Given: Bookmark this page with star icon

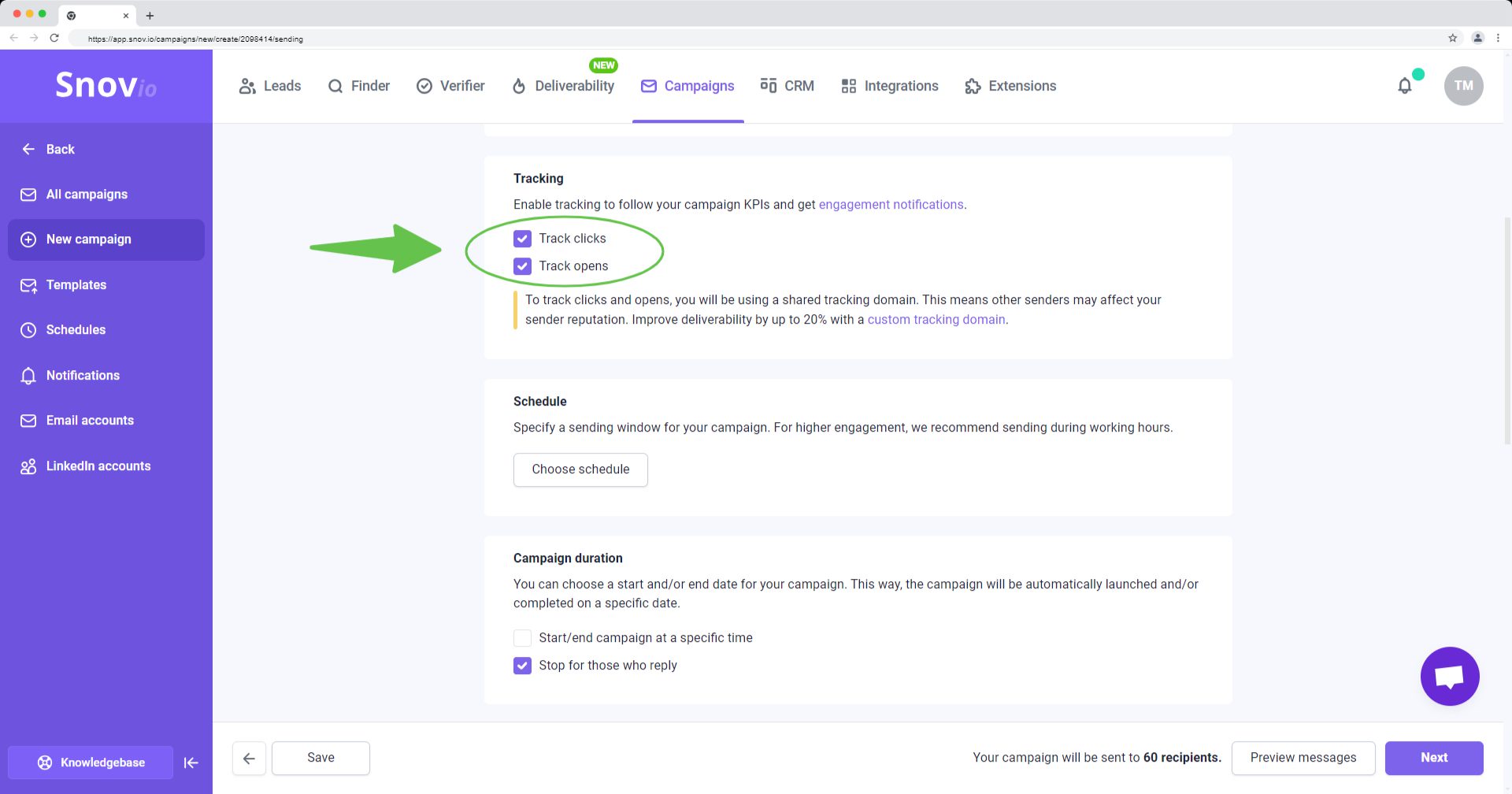Looking at the screenshot, I should (x=1452, y=38).
